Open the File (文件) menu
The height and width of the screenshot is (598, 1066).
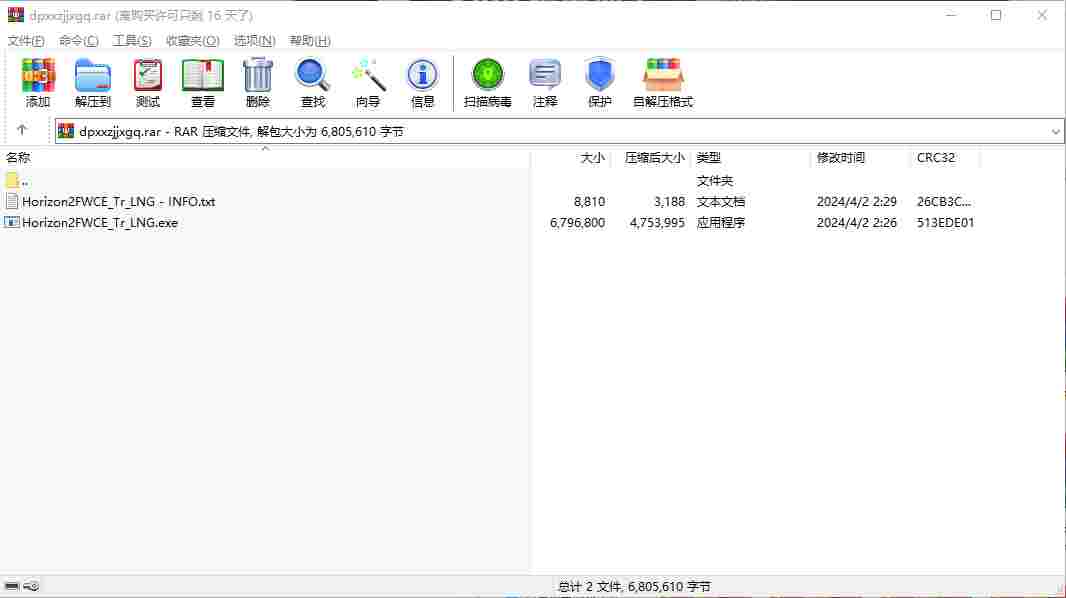pos(26,41)
